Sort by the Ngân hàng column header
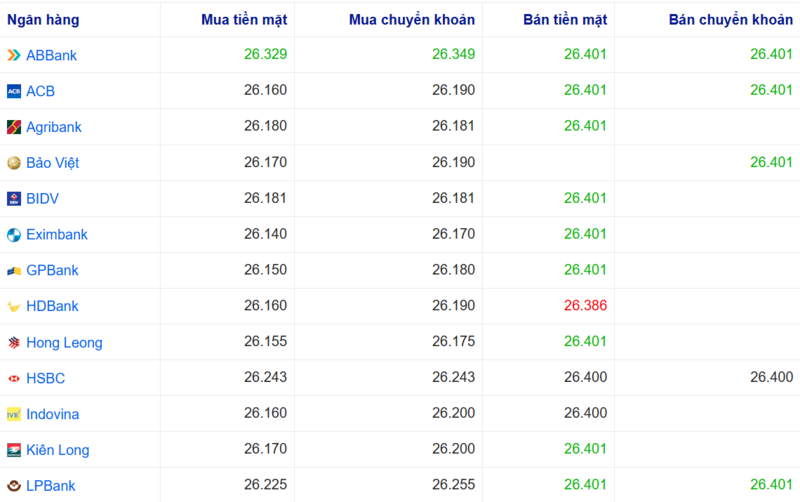 (x=44, y=20)
